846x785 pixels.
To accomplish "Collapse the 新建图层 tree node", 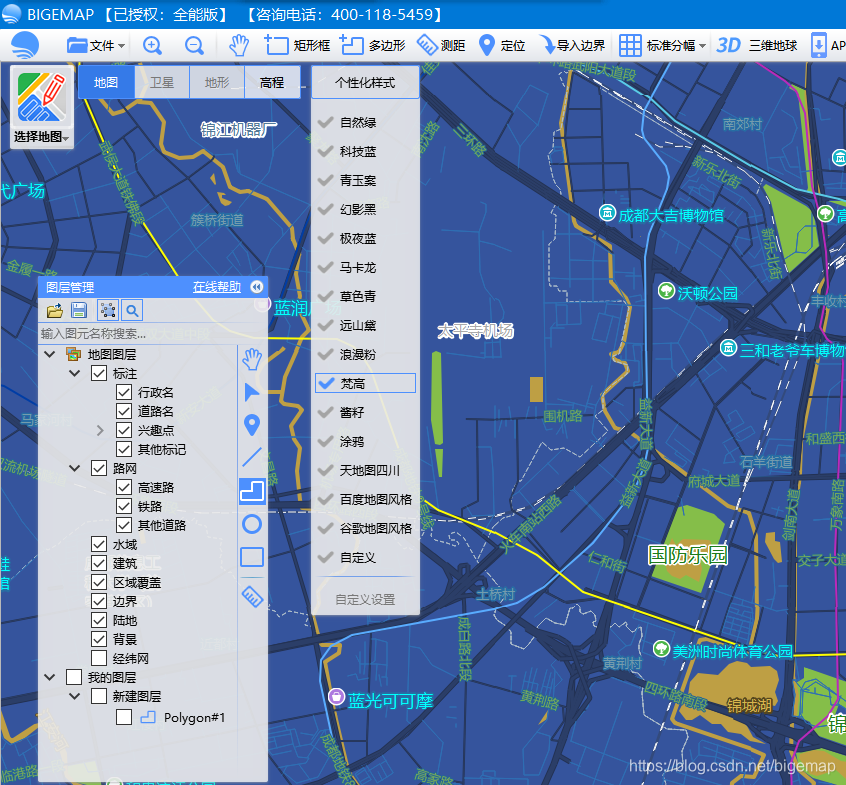I will [x=75, y=697].
